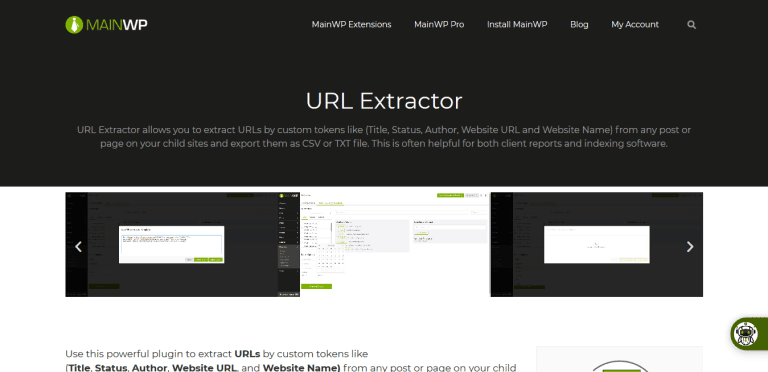Viewport: 768px width, 372px height.
Task: View the right dark loading screenshot
Action: (597, 244)
